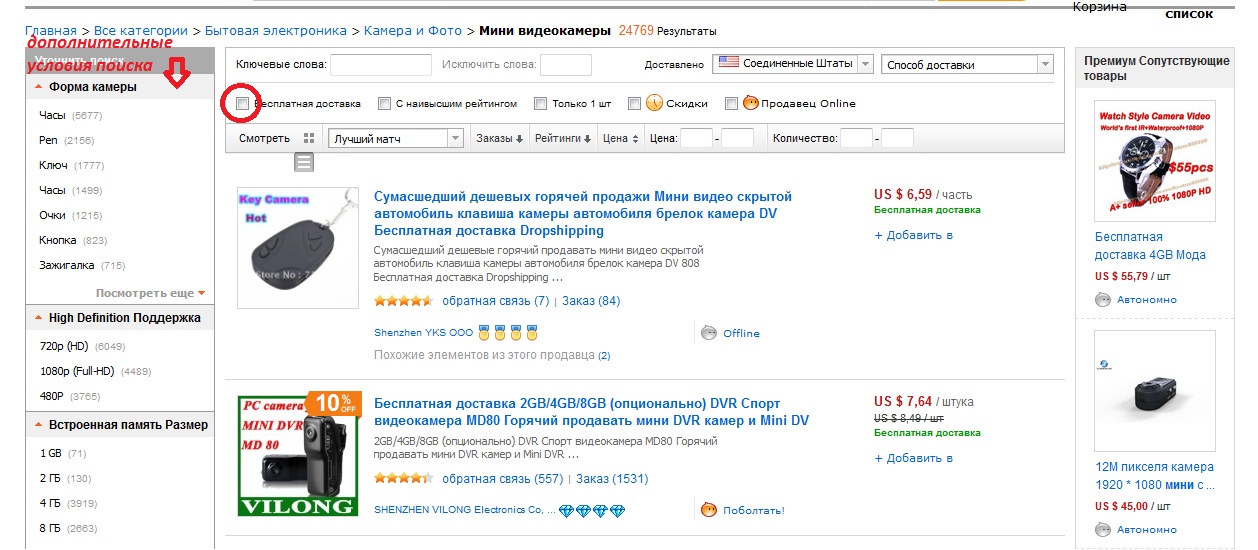Open the Способ доставки dropdown
Viewport: 1258px width, 550px height.
967,65
